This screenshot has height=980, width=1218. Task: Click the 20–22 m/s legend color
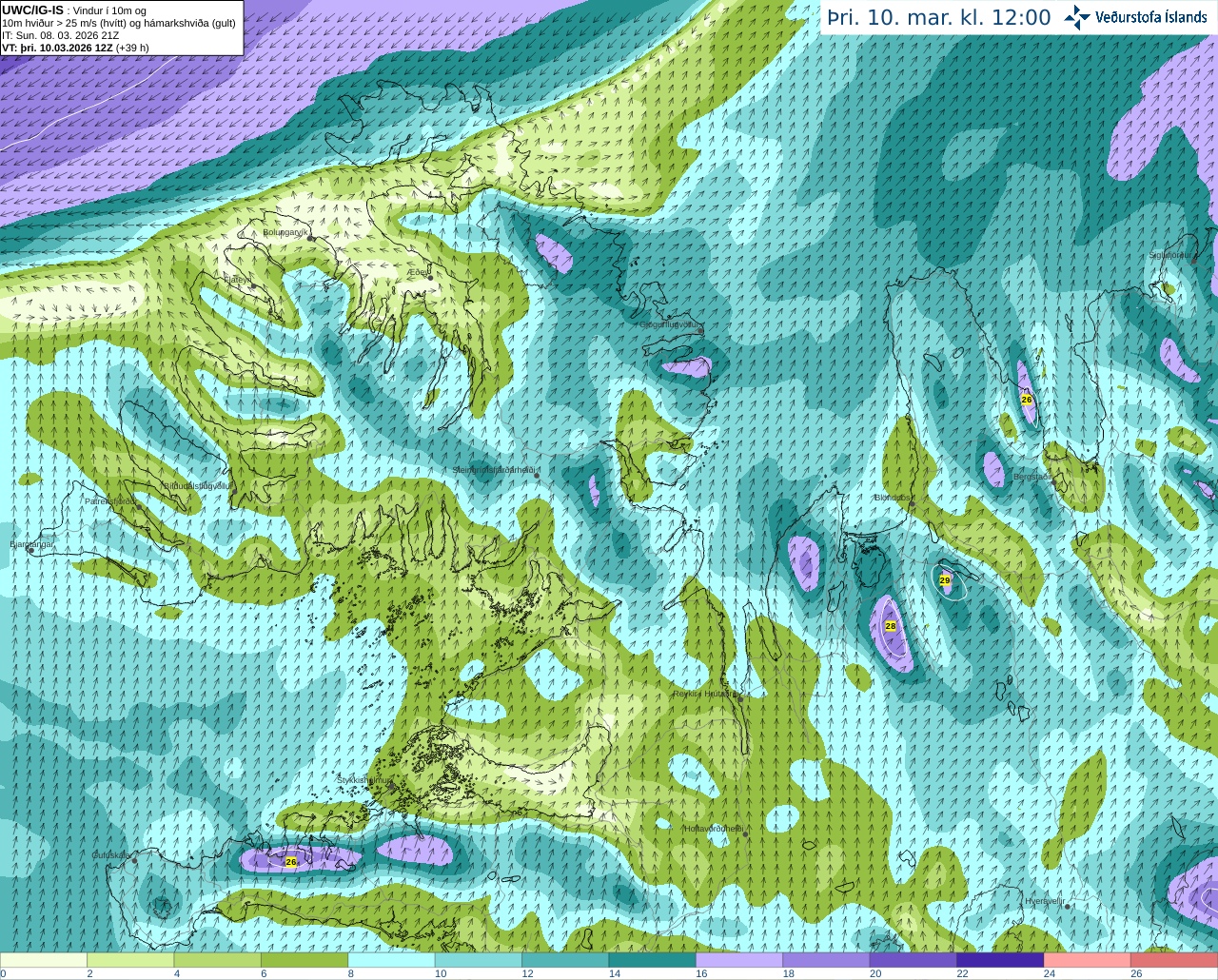[x=913, y=960]
